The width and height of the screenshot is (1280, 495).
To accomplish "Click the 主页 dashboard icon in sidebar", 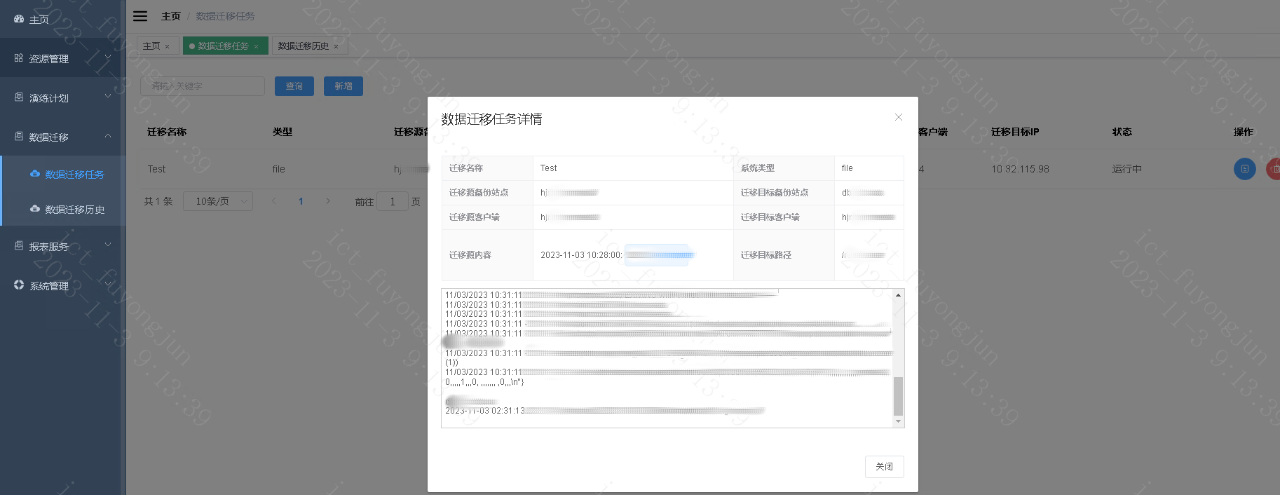I will click(x=19, y=19).
